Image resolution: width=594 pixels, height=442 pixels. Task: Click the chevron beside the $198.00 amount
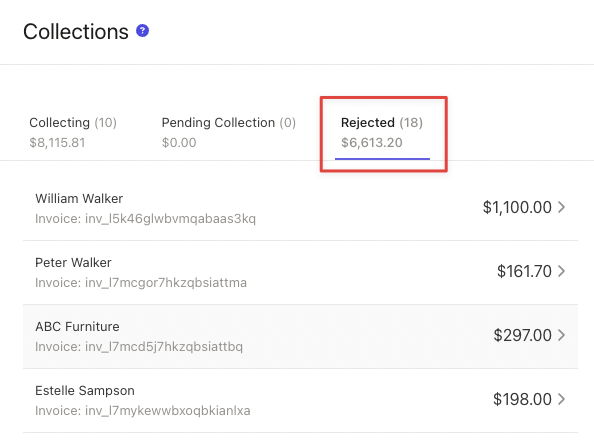(x=561, y=399)
